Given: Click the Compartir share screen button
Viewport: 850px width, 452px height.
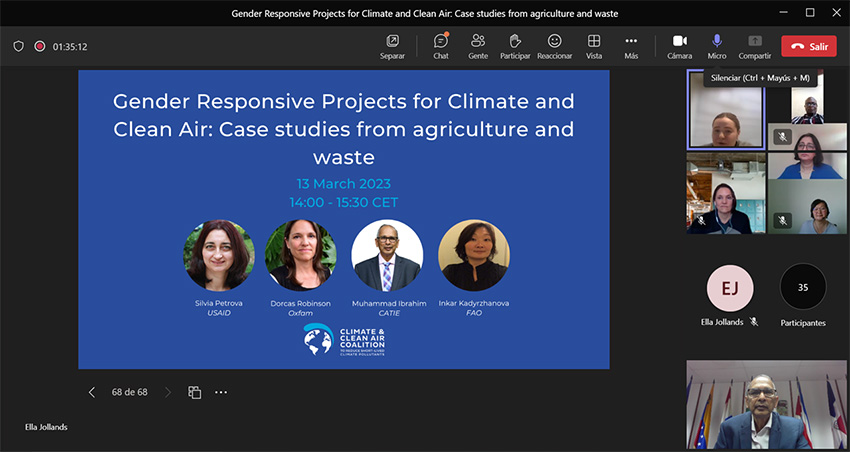Looking at the screenshot, I should point(755,47).
